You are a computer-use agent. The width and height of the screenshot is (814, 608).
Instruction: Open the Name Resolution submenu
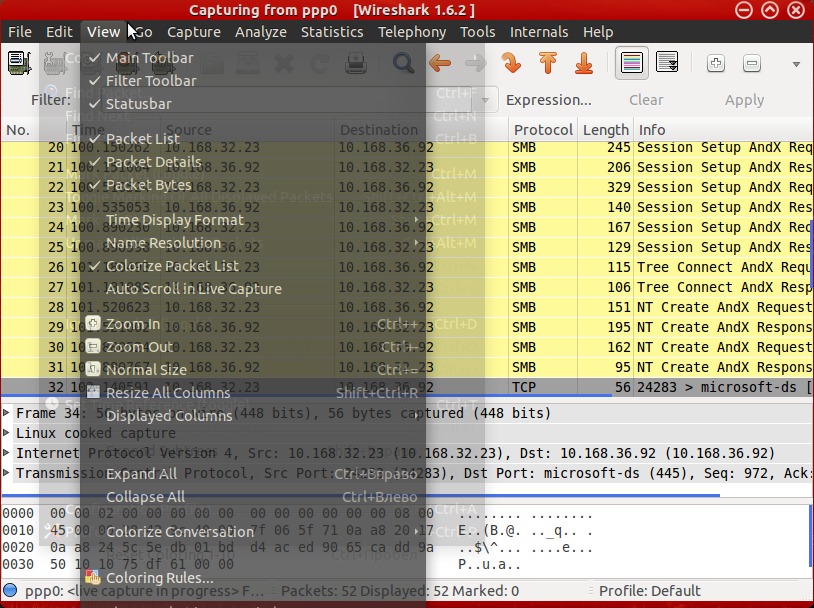tap(253, 242)
